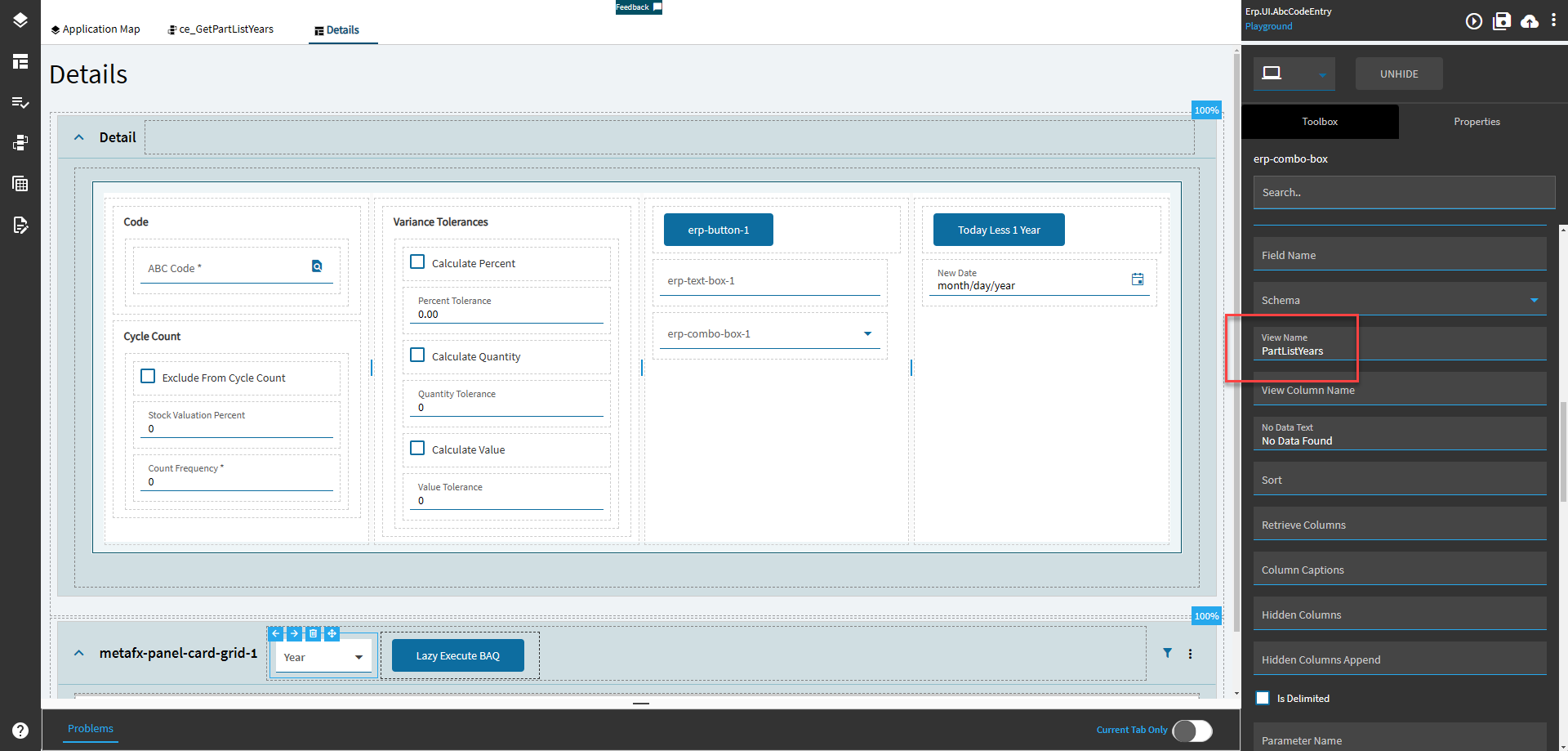Click the View Name PartListYears field
The width and height of the screenshot is (1568, 751).
click(x=1400, y=344)
